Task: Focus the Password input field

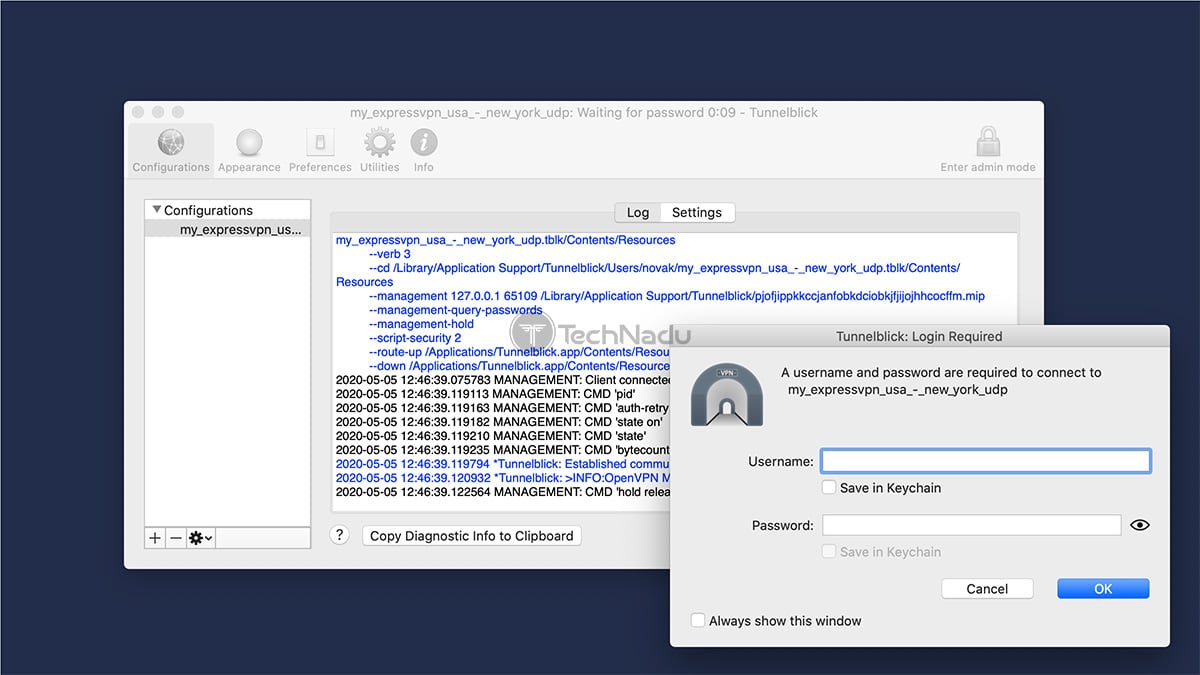Action: 971,525
